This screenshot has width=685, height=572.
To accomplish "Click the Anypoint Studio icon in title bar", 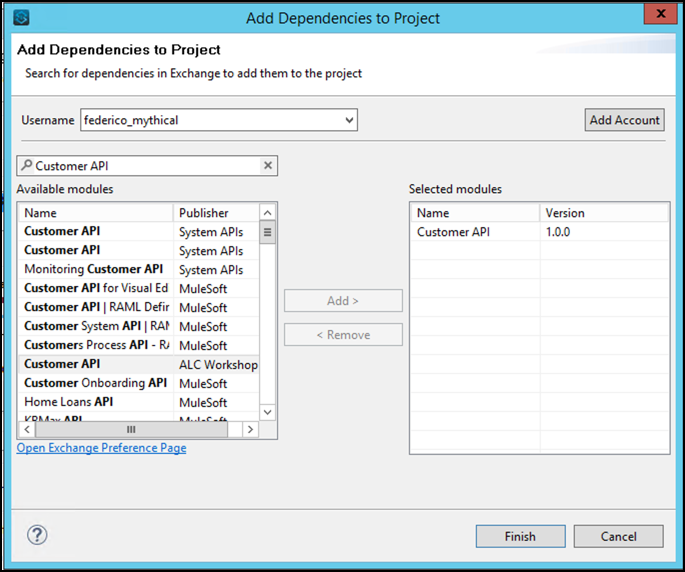I will (x=21, y=17).
